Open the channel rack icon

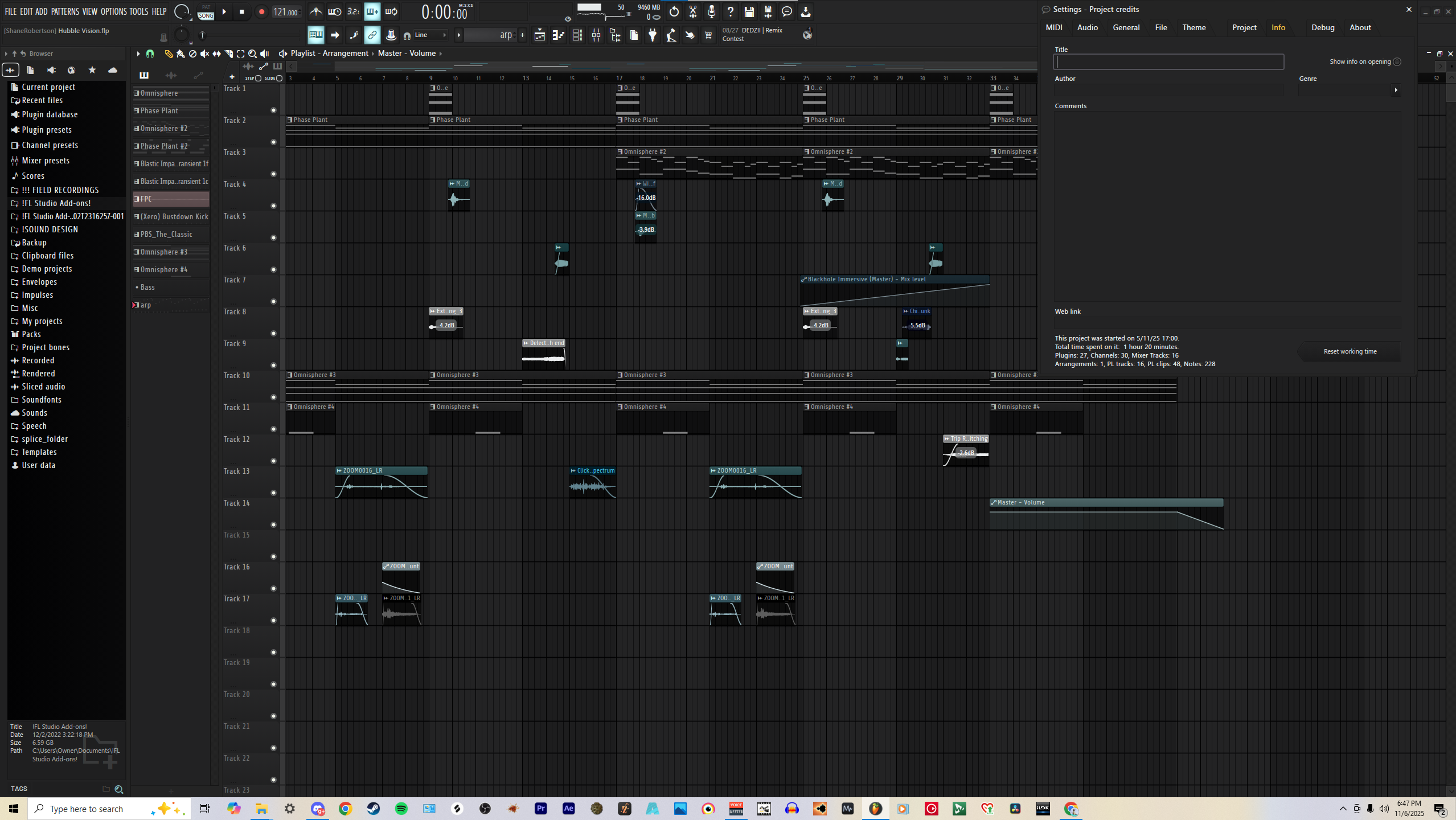pos(577,35)
